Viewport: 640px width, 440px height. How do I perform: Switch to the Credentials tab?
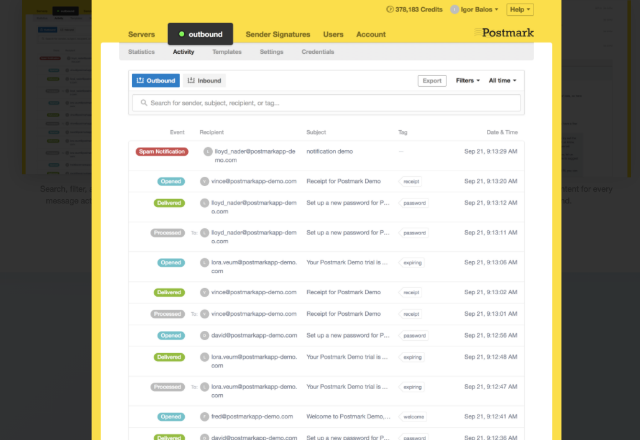tap(318, 52)
